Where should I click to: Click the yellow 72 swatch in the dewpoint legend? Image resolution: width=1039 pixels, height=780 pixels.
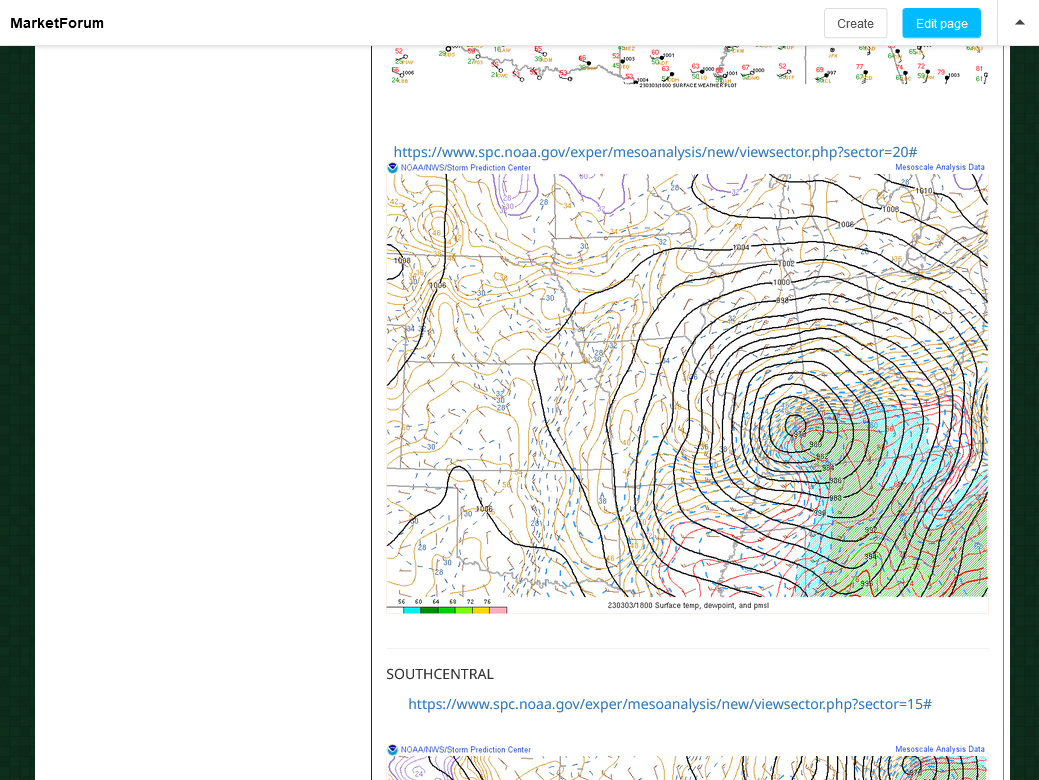click(x=481, y=610)
